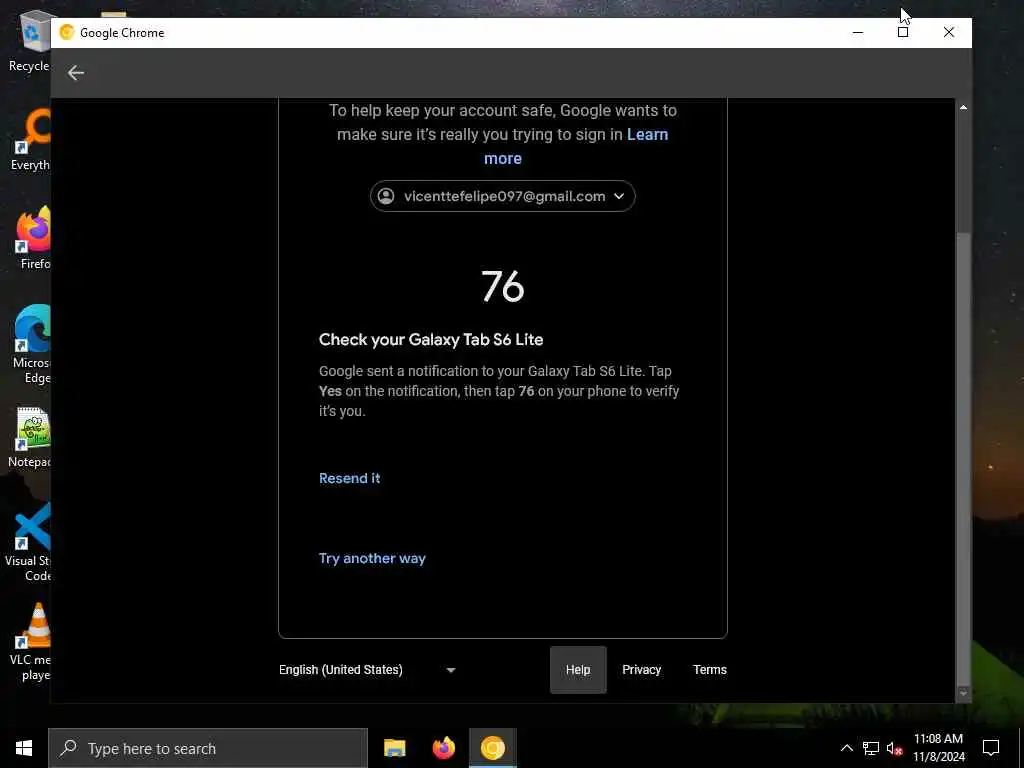Viewport: 1024px width, 768px height.
Task: Click the Type here to search box
Action: coord(208,748)
